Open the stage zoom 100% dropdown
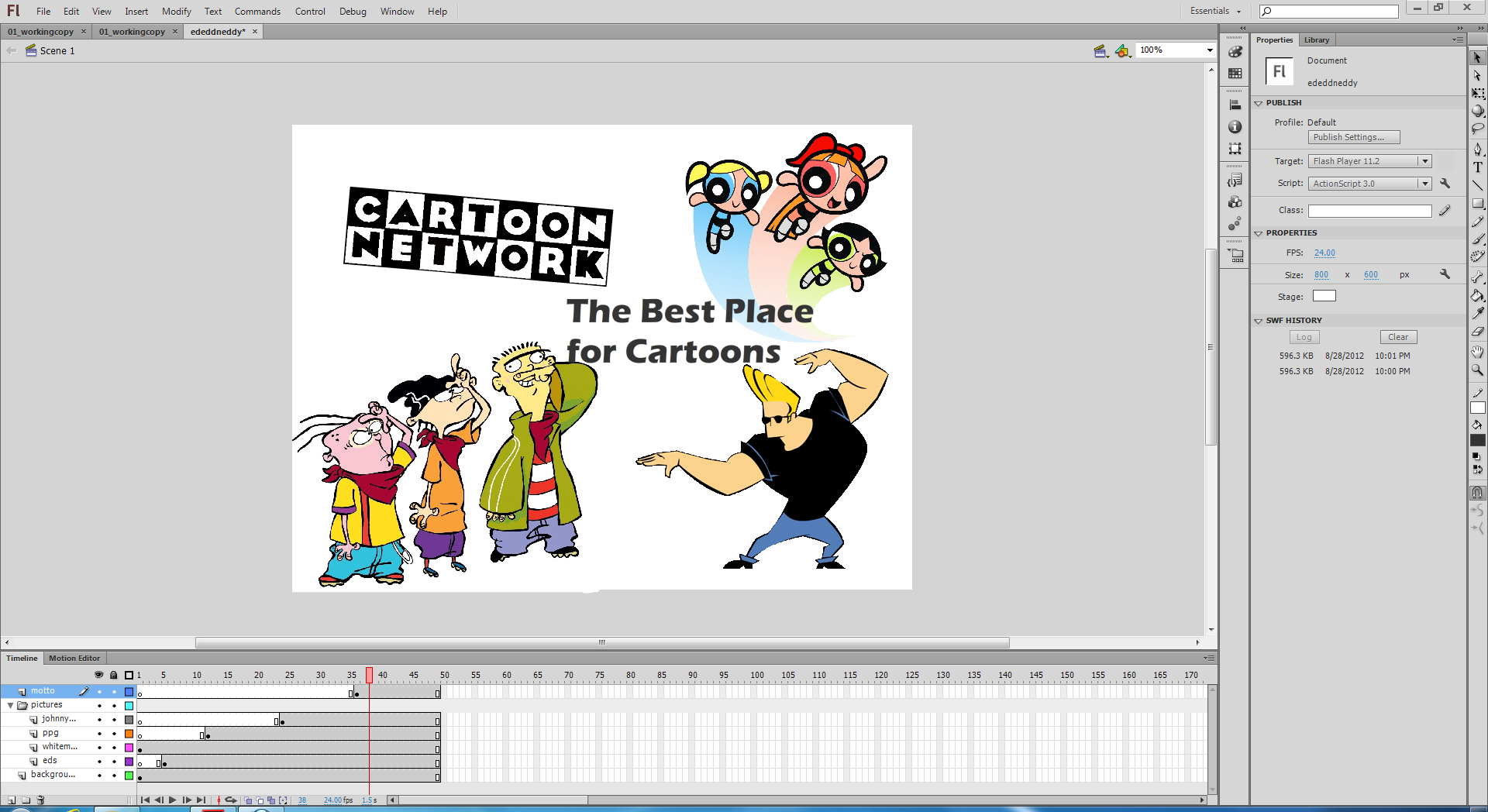This screenshot has height=812, width=1488. point(1209,50)
